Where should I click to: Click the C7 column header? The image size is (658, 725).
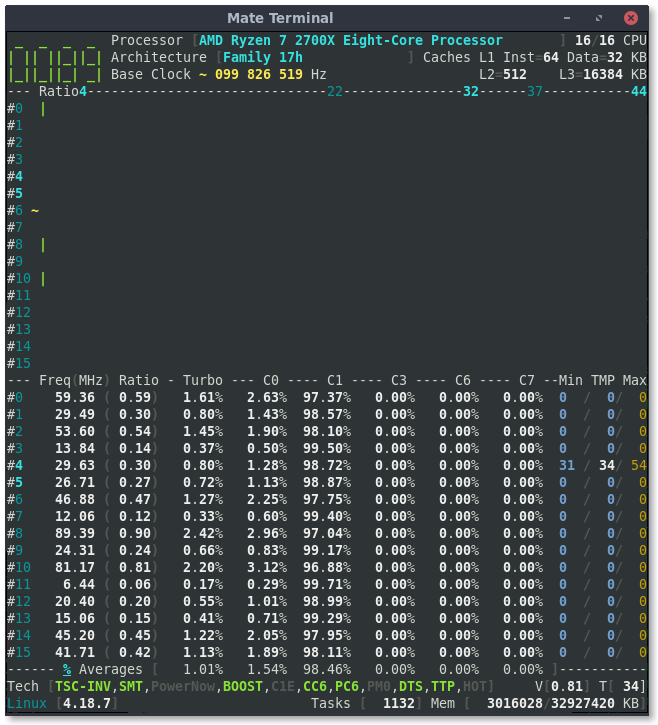point(526,381)
